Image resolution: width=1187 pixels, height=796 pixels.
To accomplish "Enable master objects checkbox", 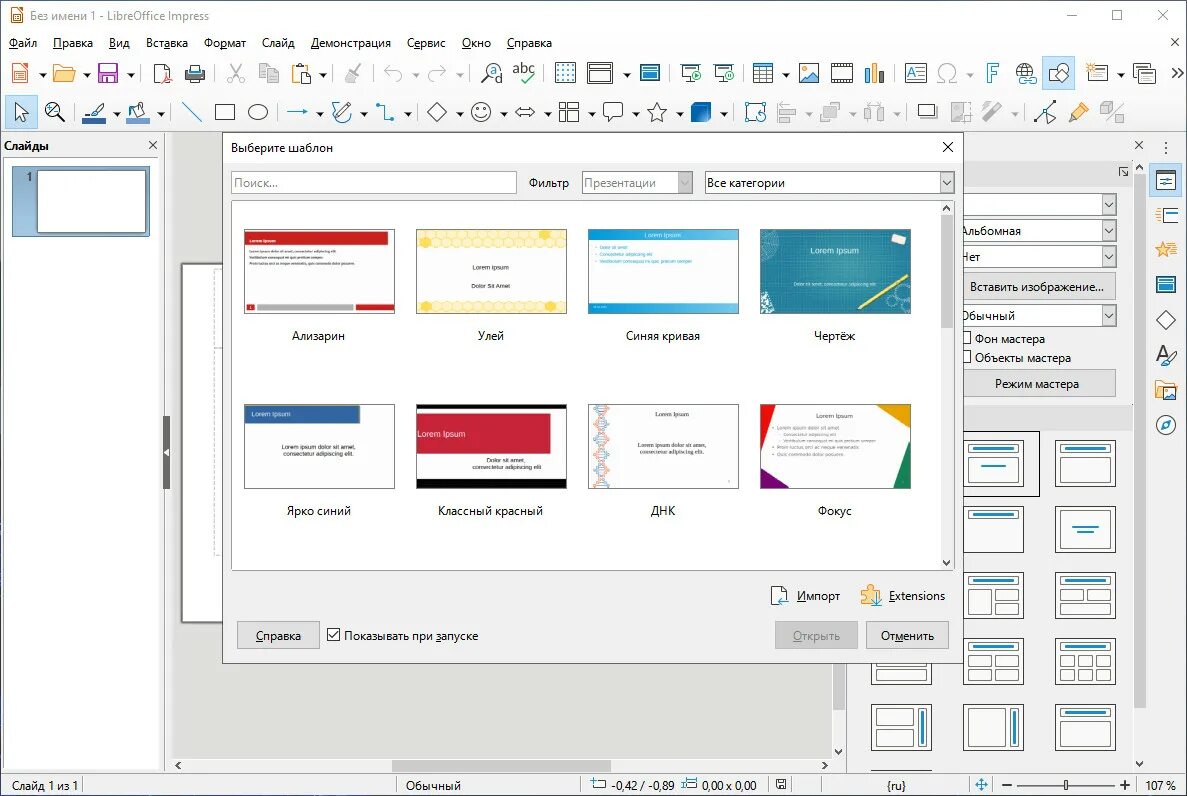I will click(967, 357).
